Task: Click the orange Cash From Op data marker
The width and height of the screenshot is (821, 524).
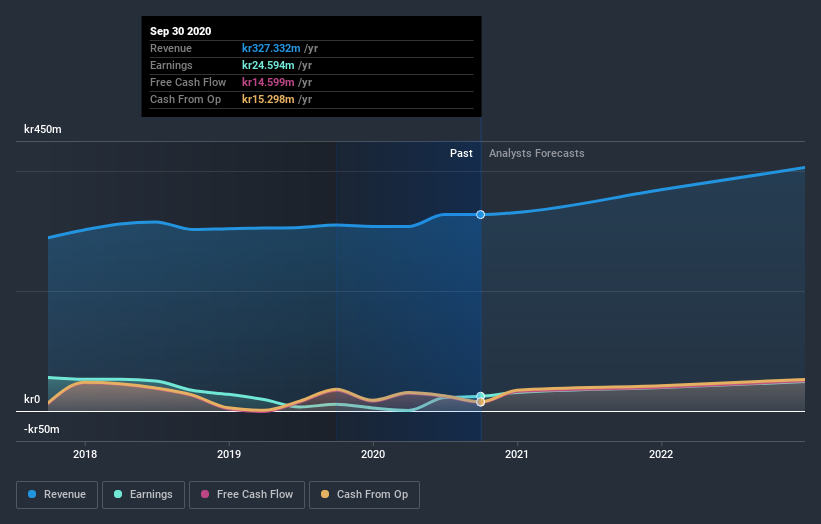Action: click(481, 402)
